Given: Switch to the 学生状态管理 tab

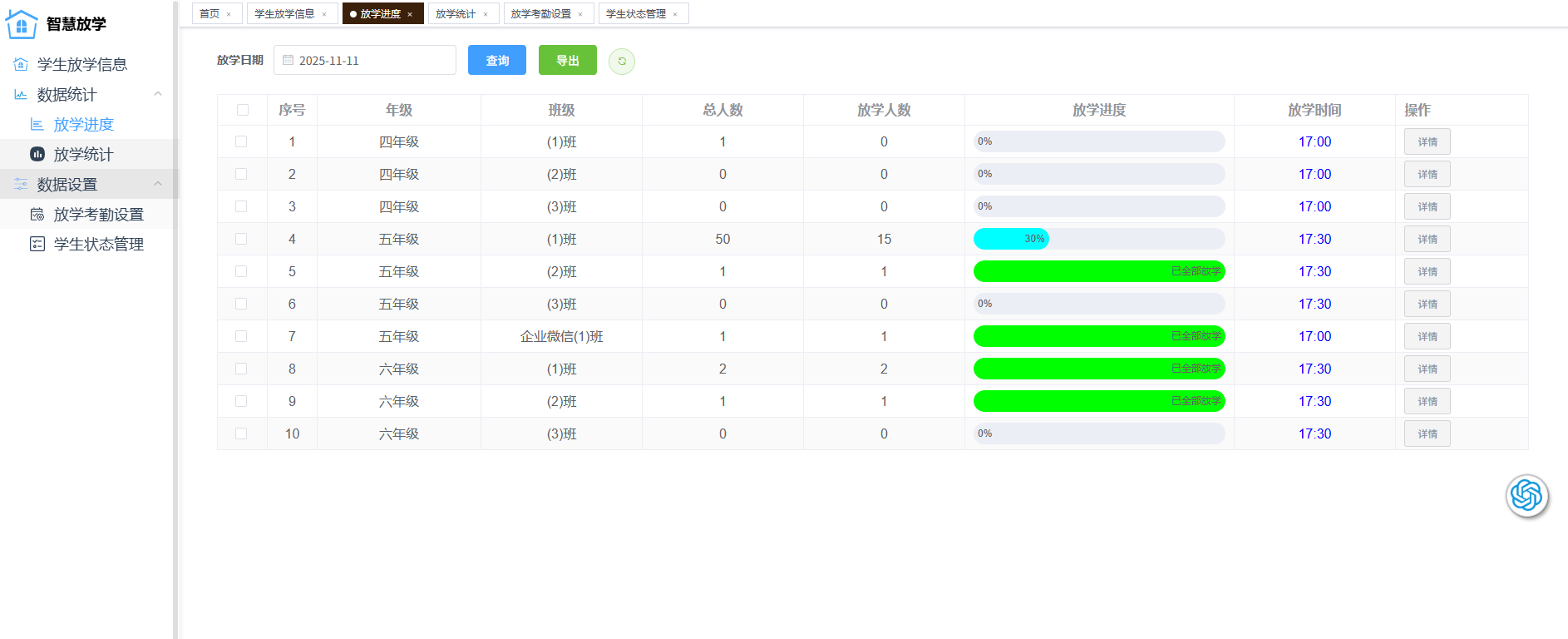Looking at the screenshot, I should [x=635, y=14].
